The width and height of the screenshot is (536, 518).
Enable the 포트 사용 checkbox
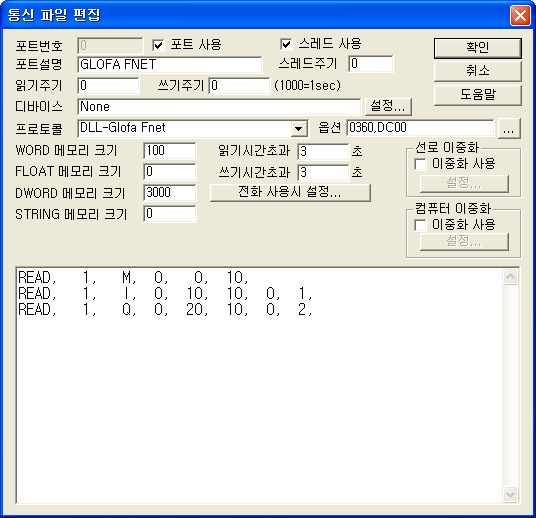pyautogui.click(x=158, y=45)
